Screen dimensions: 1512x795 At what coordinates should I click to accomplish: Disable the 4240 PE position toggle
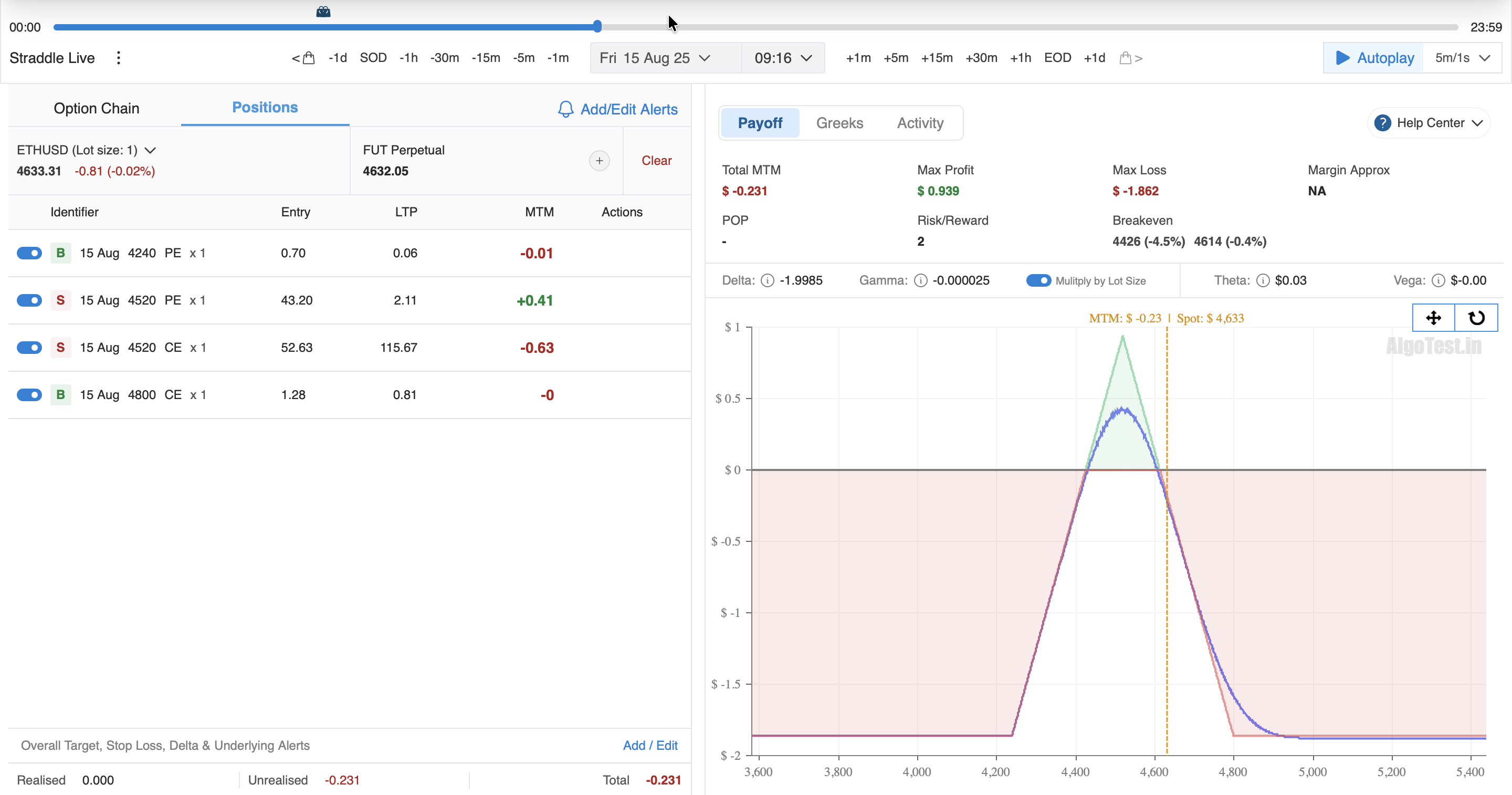[x=29, y=253]
